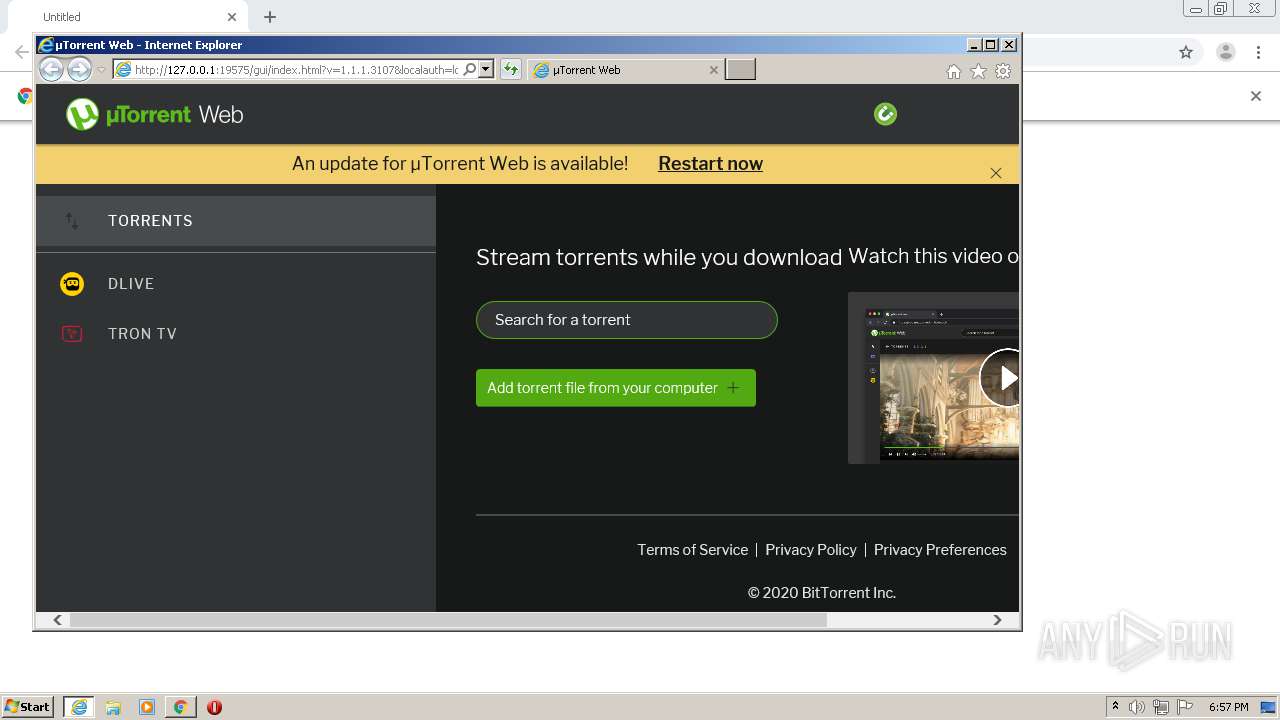The image size is (1280, 720).
Task: Open Windows Media Player taskbar icon
Action: point(147,707)
